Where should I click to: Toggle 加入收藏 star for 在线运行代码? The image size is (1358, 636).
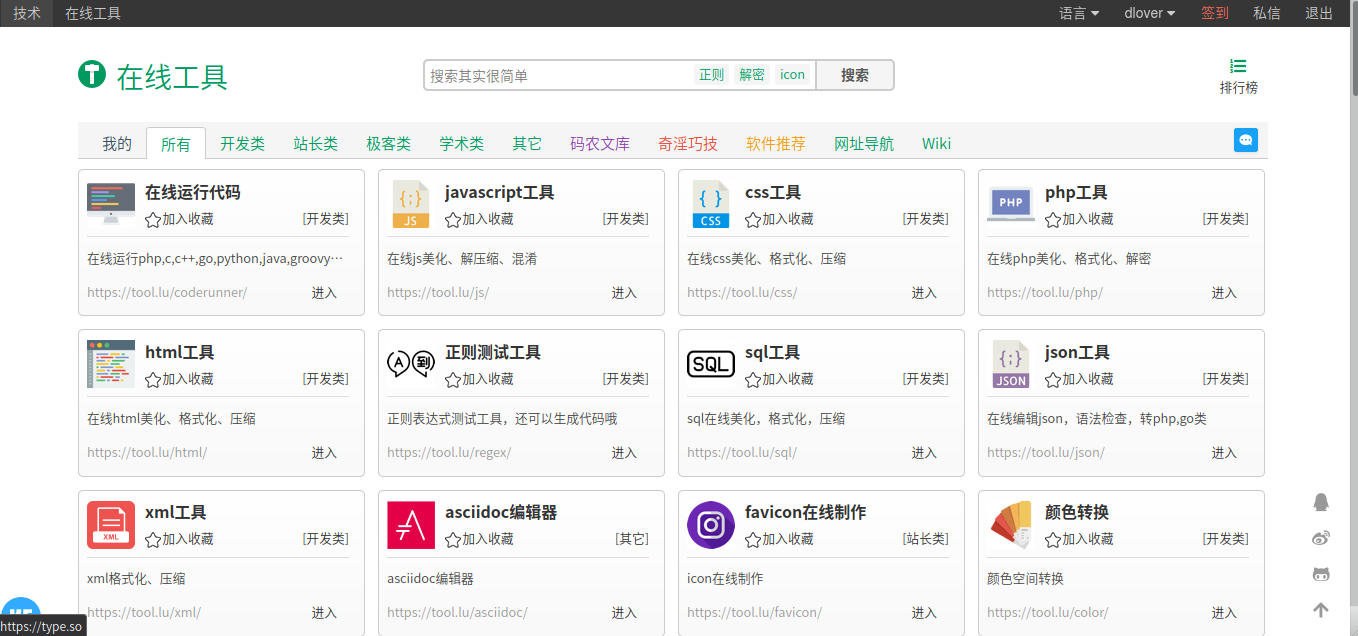[153, 219]
